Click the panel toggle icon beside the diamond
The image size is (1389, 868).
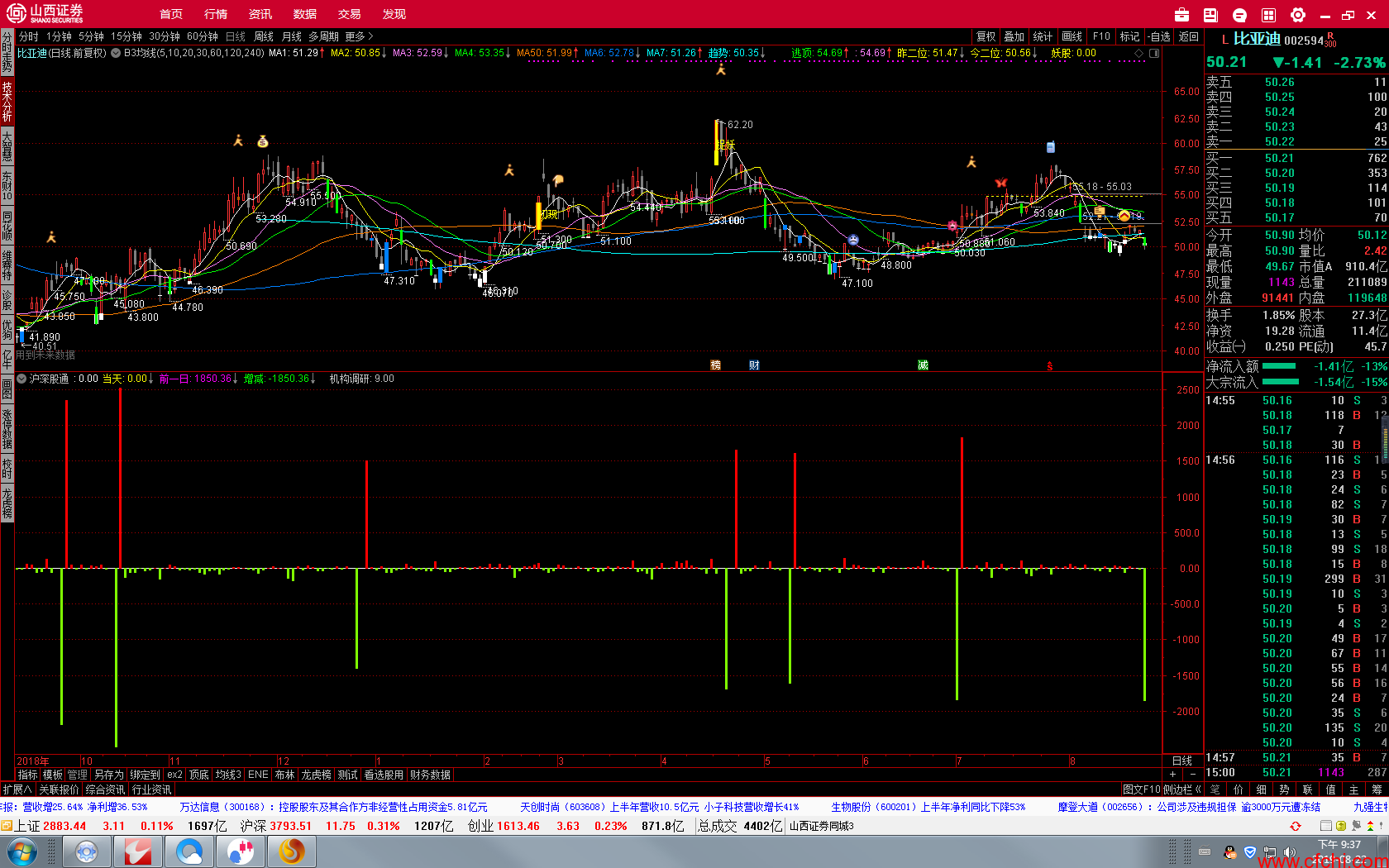click(1154, 53)
